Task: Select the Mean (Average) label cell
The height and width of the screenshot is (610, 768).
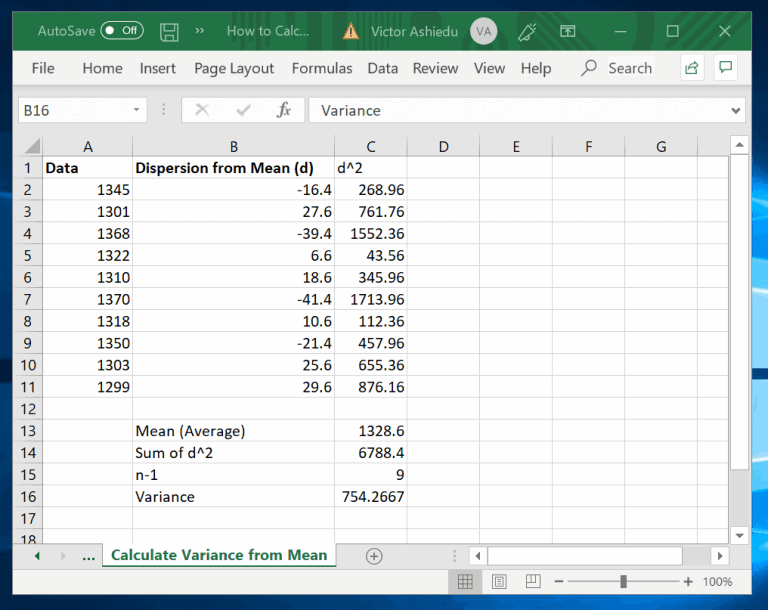Action: click(x=233, y=431)
